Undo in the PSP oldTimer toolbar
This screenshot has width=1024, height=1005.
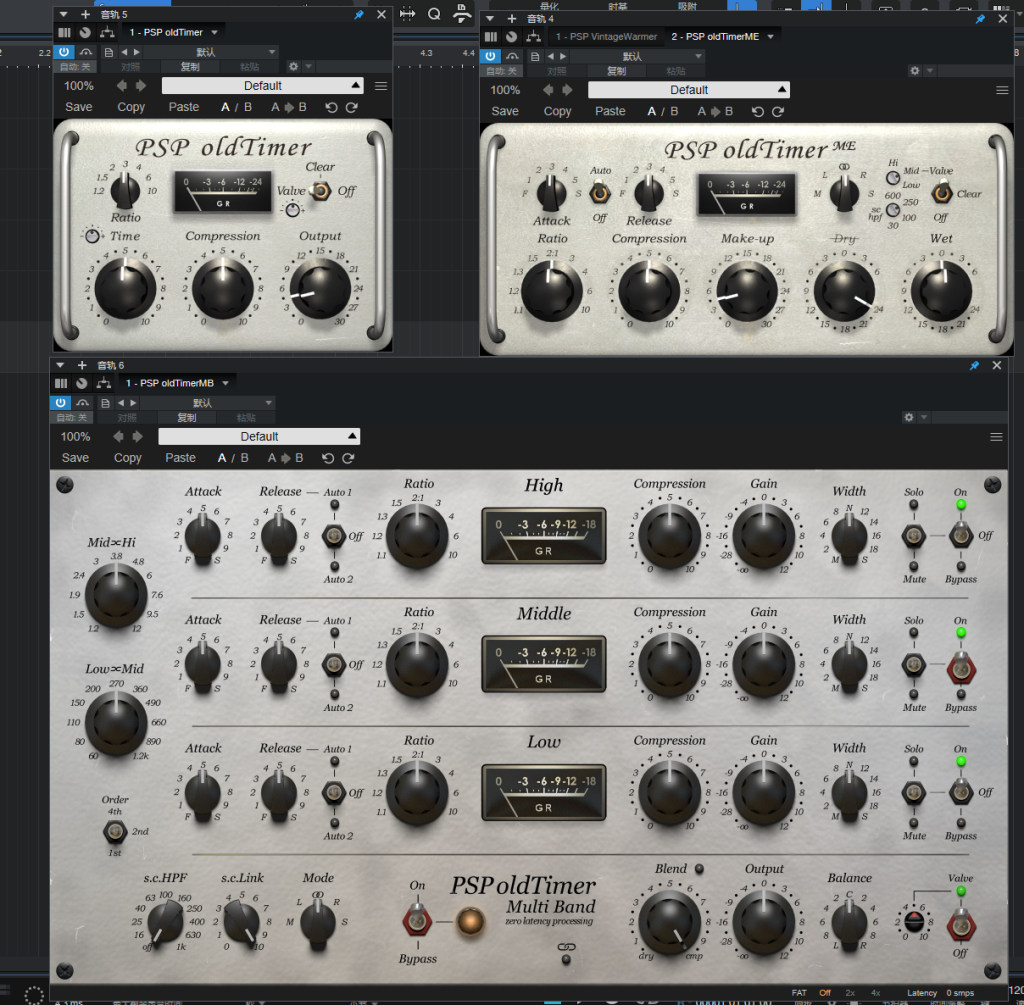click(x=331, y=107)
